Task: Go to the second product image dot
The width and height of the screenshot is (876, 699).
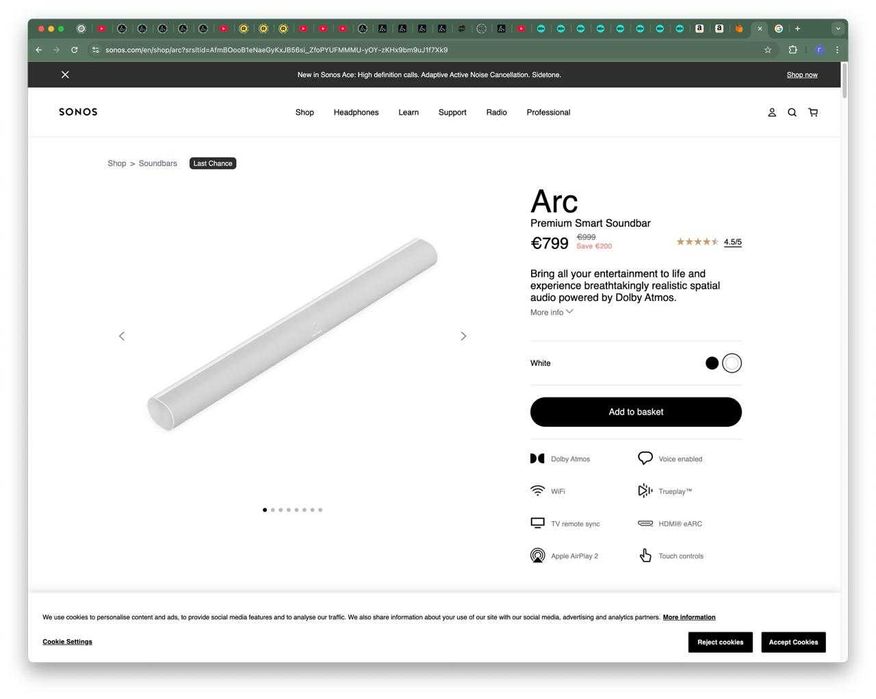Action: click(x=273, y=510)
